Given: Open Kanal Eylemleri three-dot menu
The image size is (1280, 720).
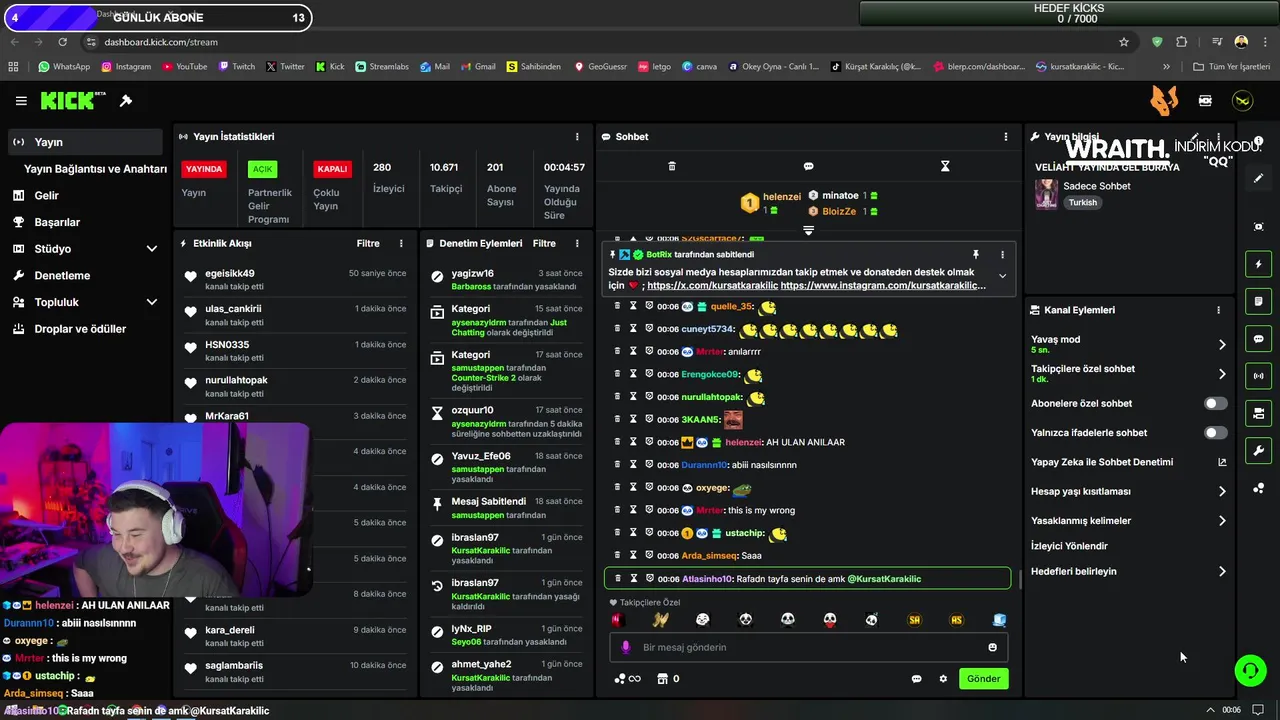Looking at the screenshot, I should (x=1218, y=310).
